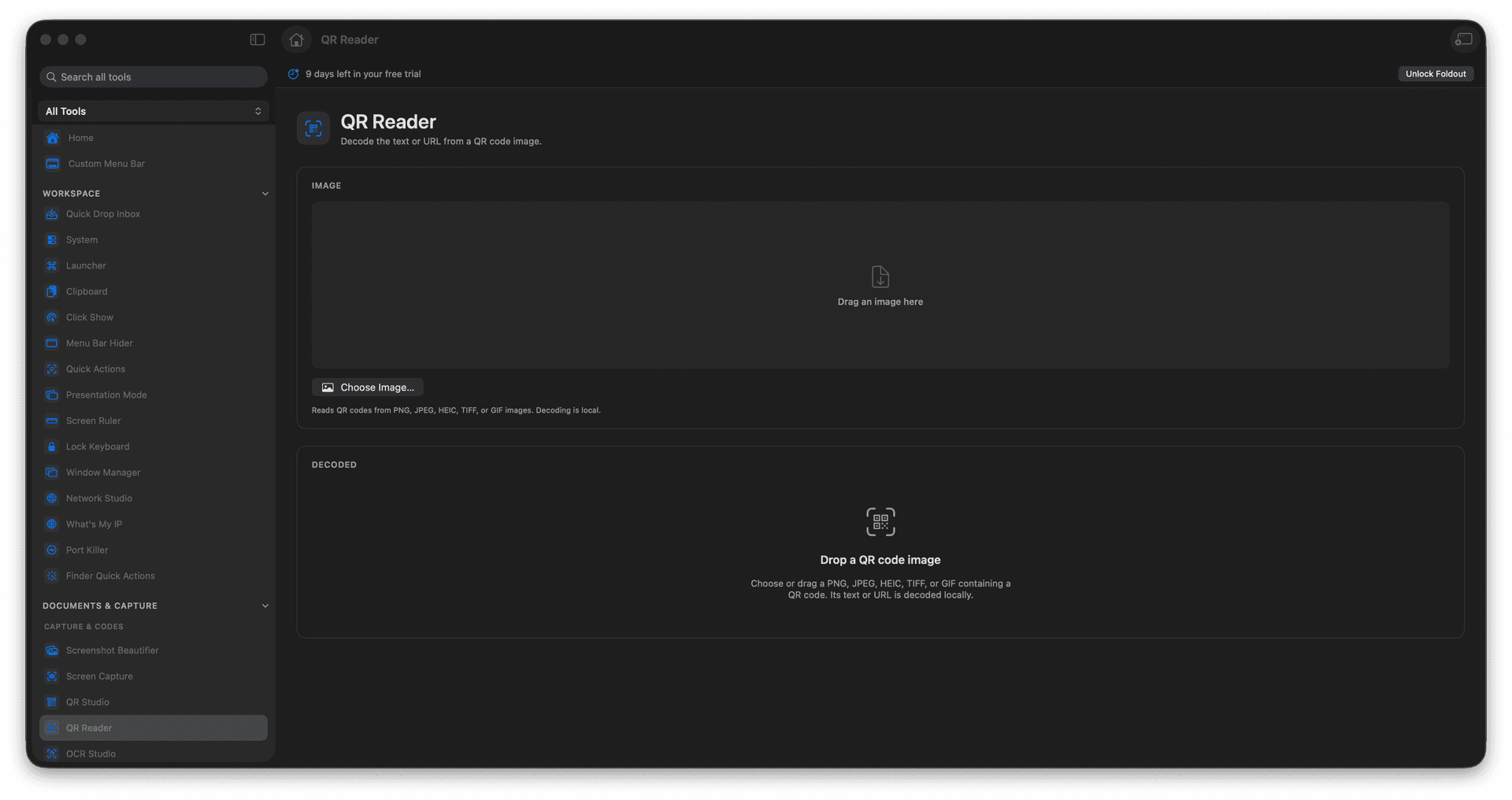
Task: Select the Lock Keyboard label
Action: click(x=98, y=446)
